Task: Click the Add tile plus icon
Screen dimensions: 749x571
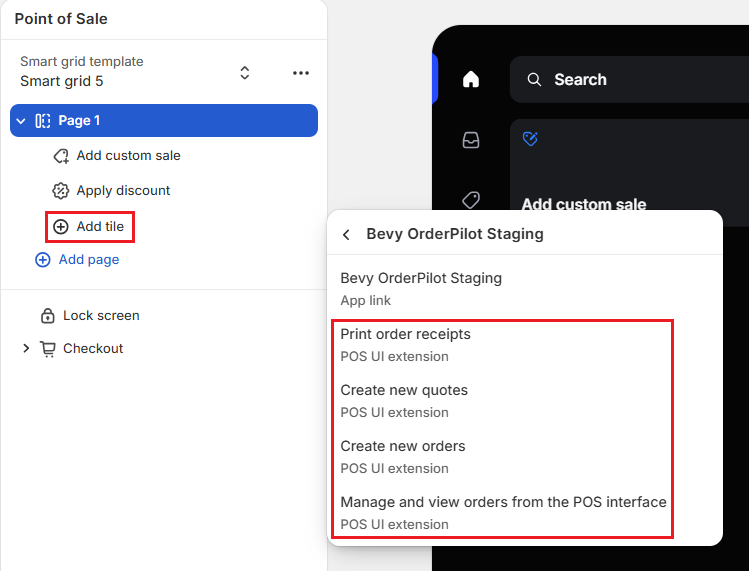Action: pos(61,226)
